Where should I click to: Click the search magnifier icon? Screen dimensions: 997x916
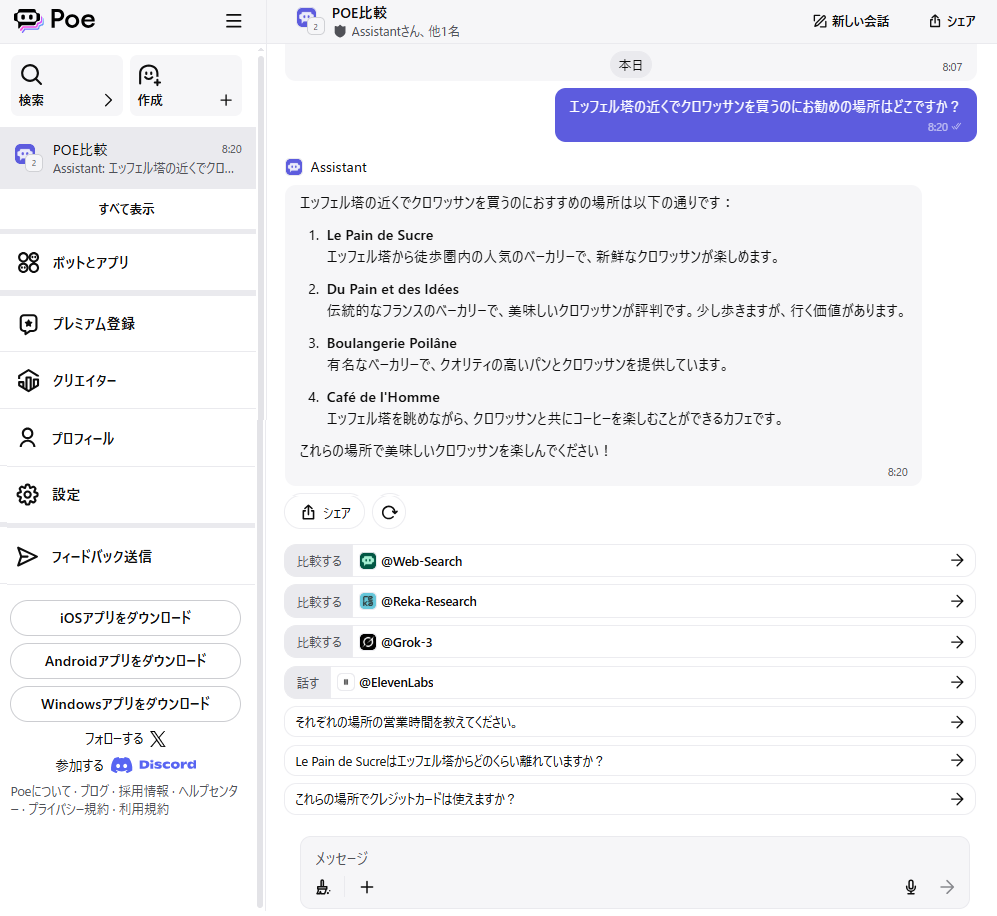[x=31, y=74]
